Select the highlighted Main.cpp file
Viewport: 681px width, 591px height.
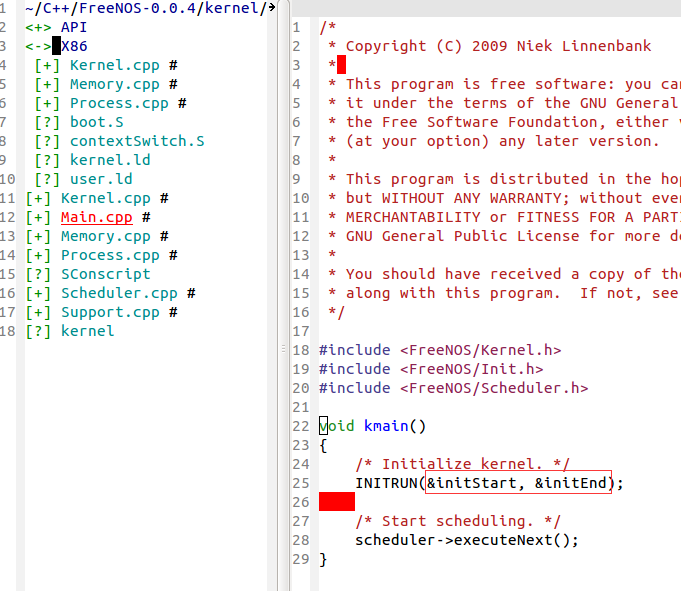96,218
